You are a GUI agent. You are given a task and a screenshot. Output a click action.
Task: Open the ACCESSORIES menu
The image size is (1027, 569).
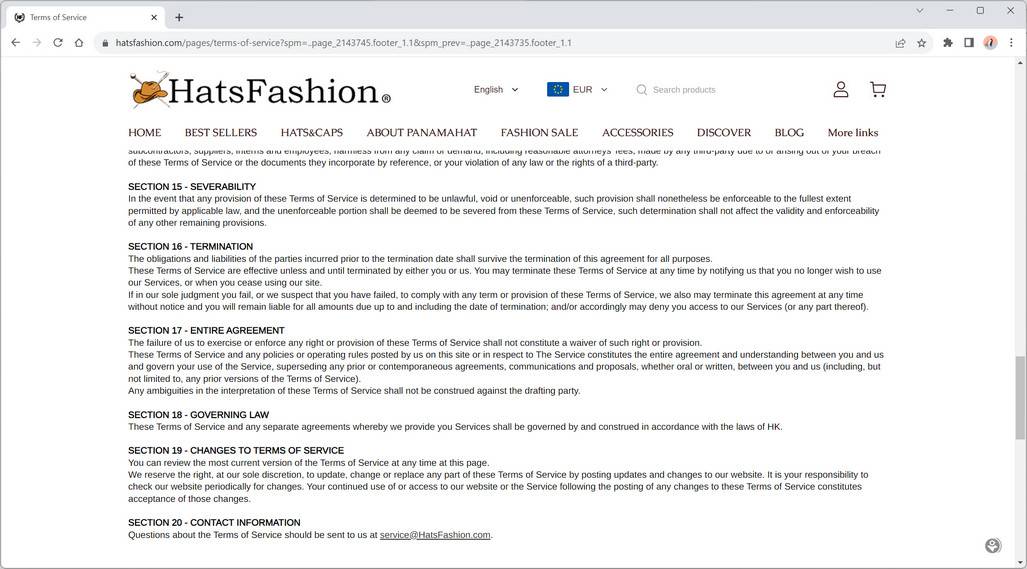(637, 132)
